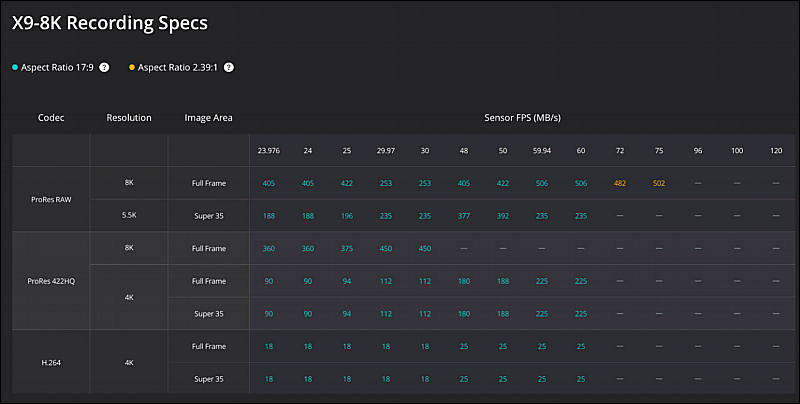Viewport: 800px width, 404px height.
Task: Select the 120 fps column header
Action: [x=776, y=151]
